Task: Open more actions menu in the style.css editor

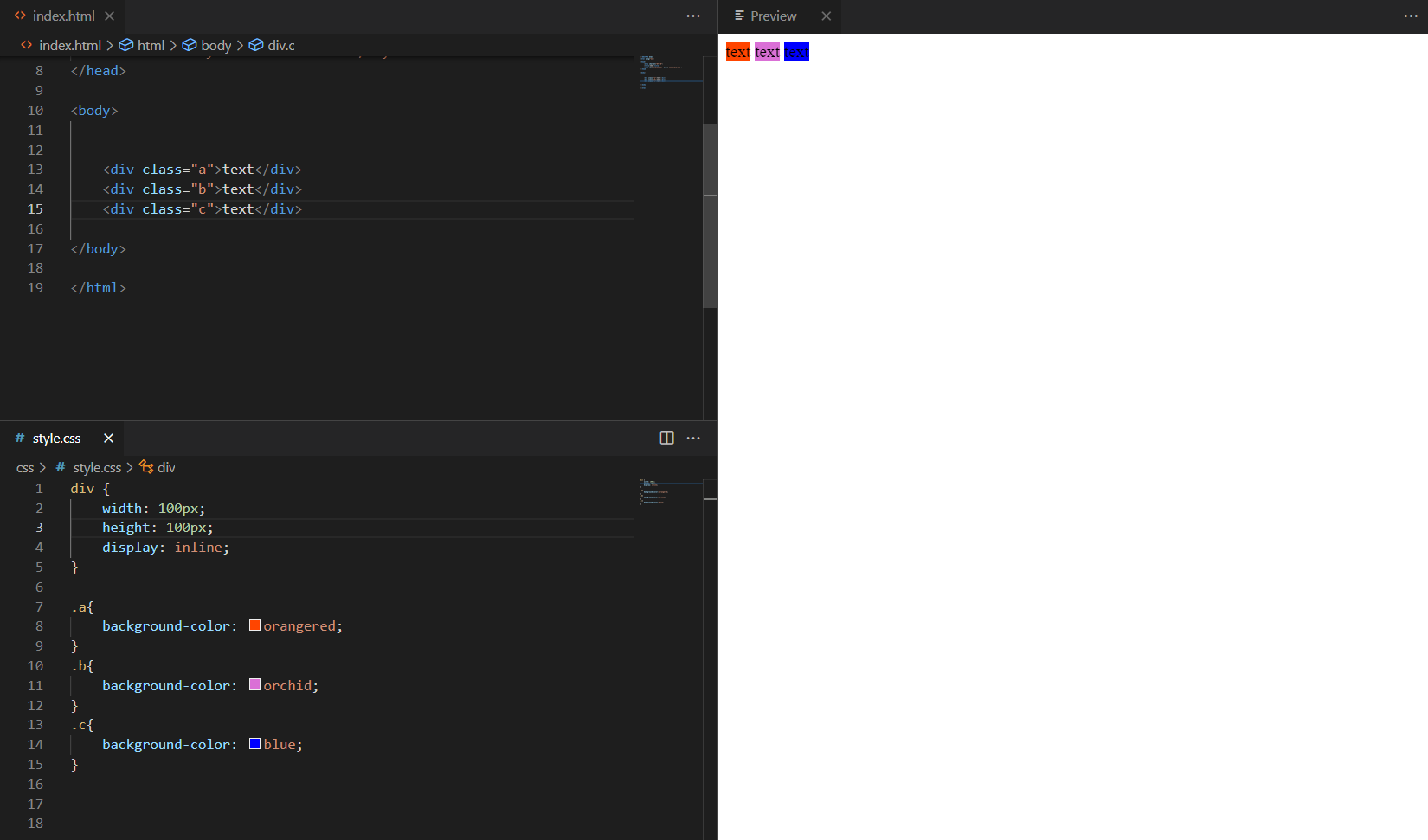Action: coord(693,438)
